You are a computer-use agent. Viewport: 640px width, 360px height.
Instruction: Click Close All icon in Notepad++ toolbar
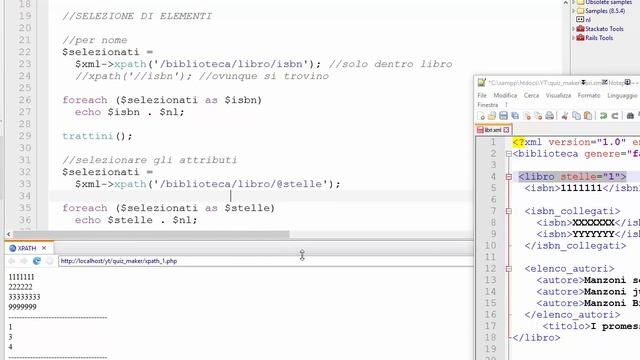click(538, 116)
